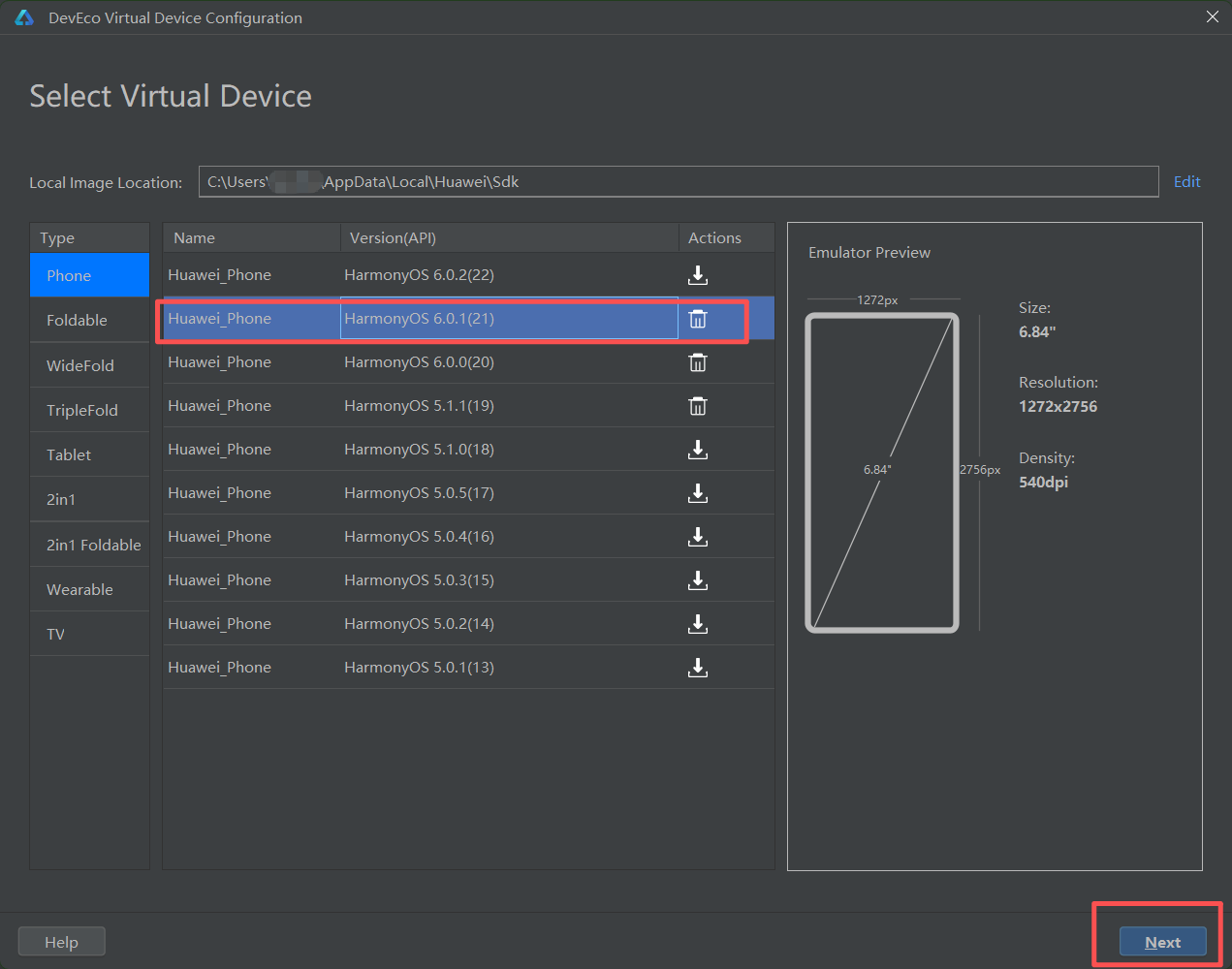Open Help for virtual device configuration
Viewport: 1232px width, 969px height.
61,942
